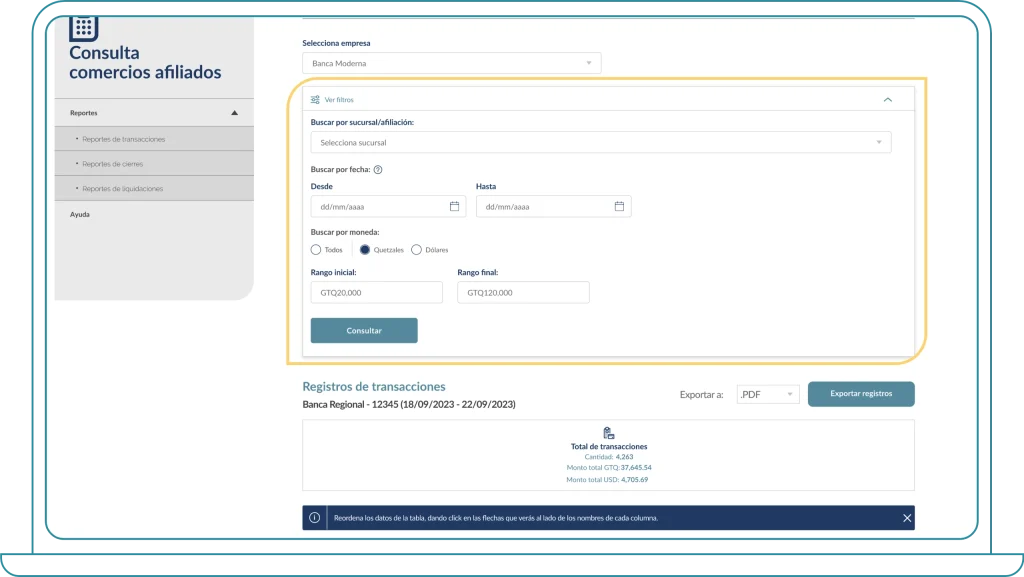The width and height of the screenshot is (1024, 577).
Task: Select the Quetzales currency radio button
Action: click(x=365, y=250)
